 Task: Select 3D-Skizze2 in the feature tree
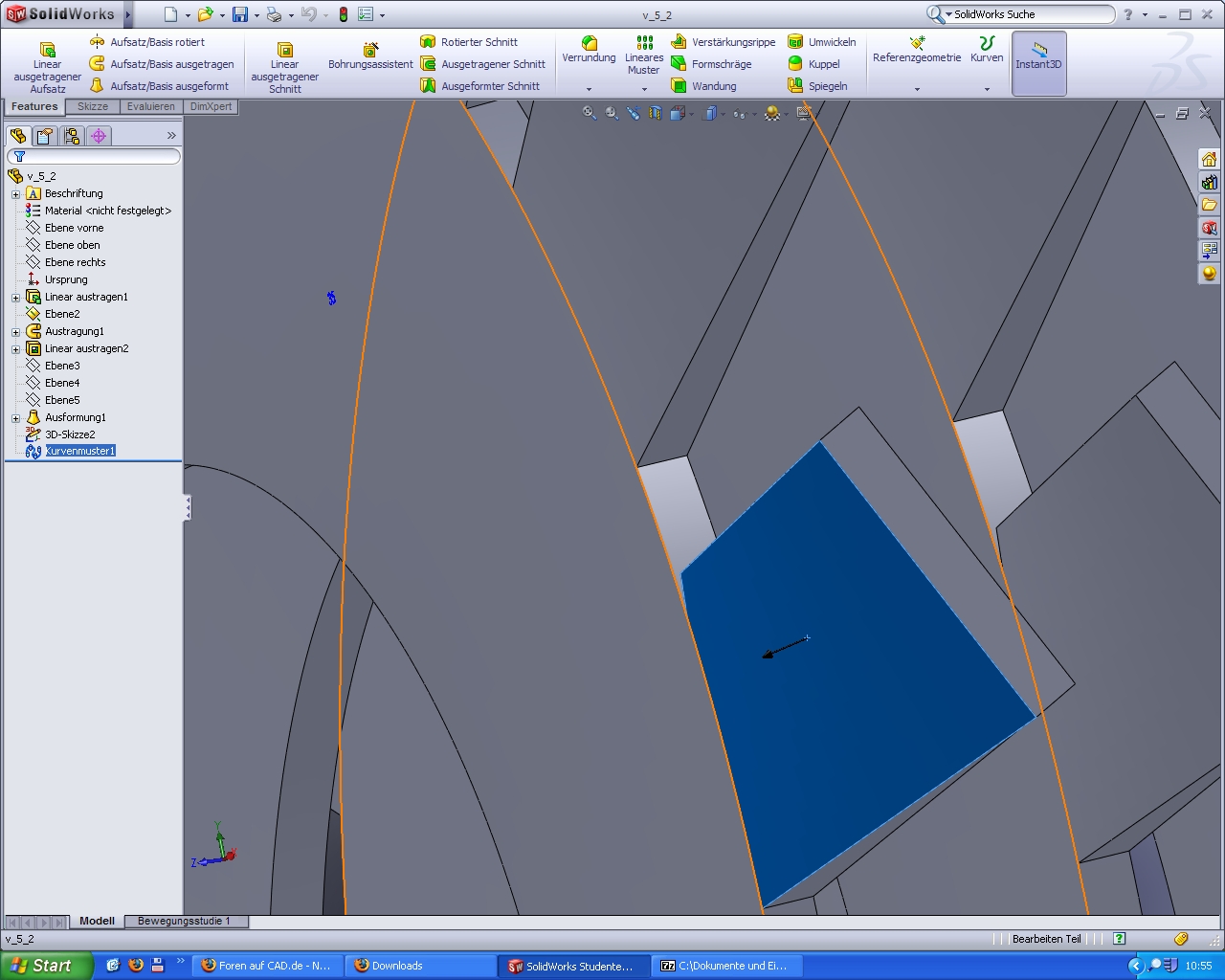(70, 434)
